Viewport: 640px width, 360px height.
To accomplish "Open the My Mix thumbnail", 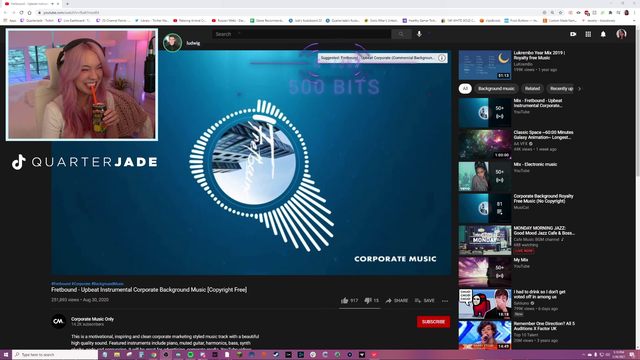I will 484,272.
